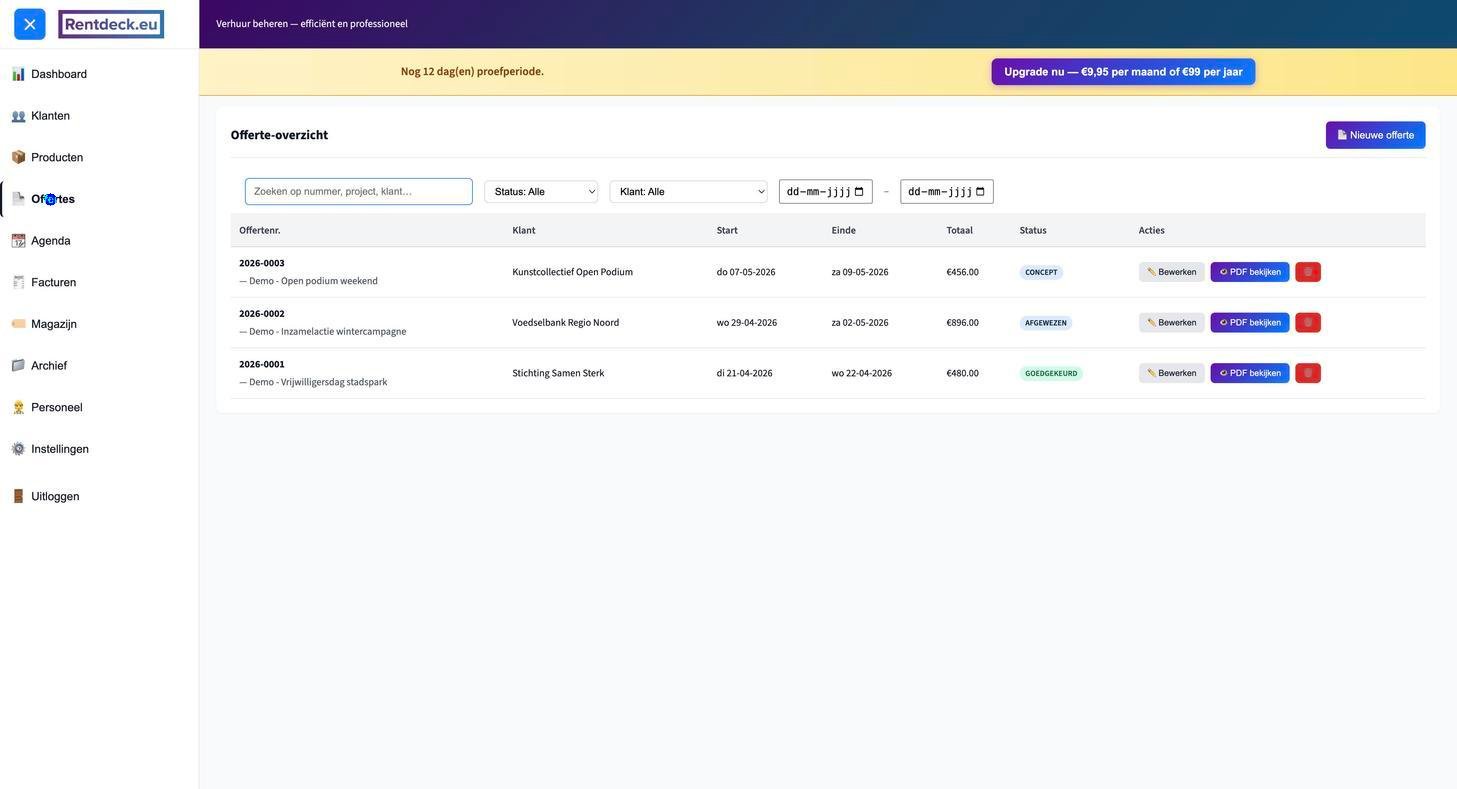The width and height of the screenshot is (1457, 789).
Task: Click the Agenda calendar icon
Action: 18,241
